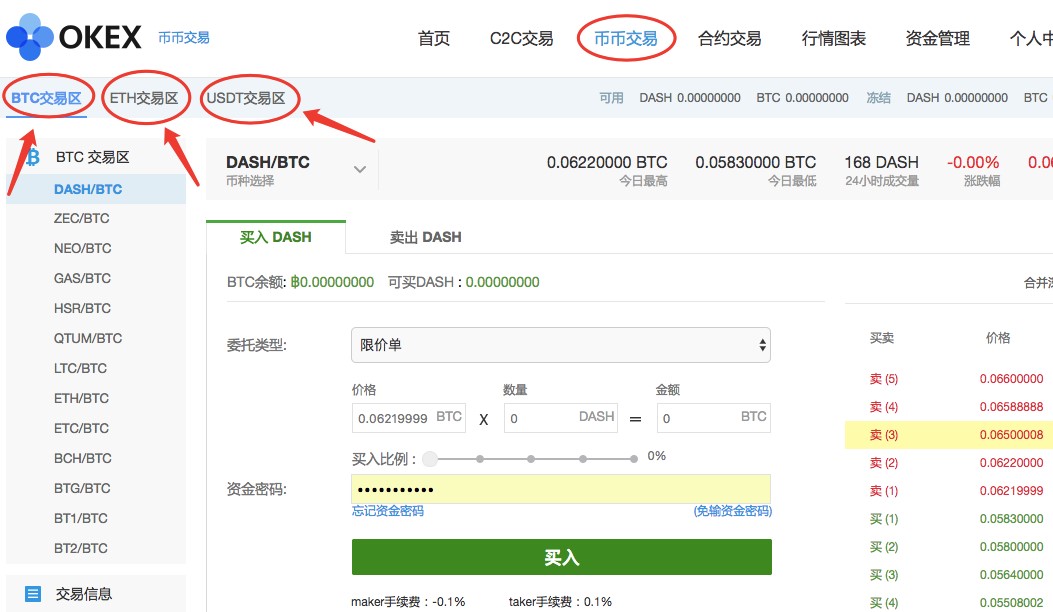Click the small 币币交易 label beside logo

click(184, 38)
